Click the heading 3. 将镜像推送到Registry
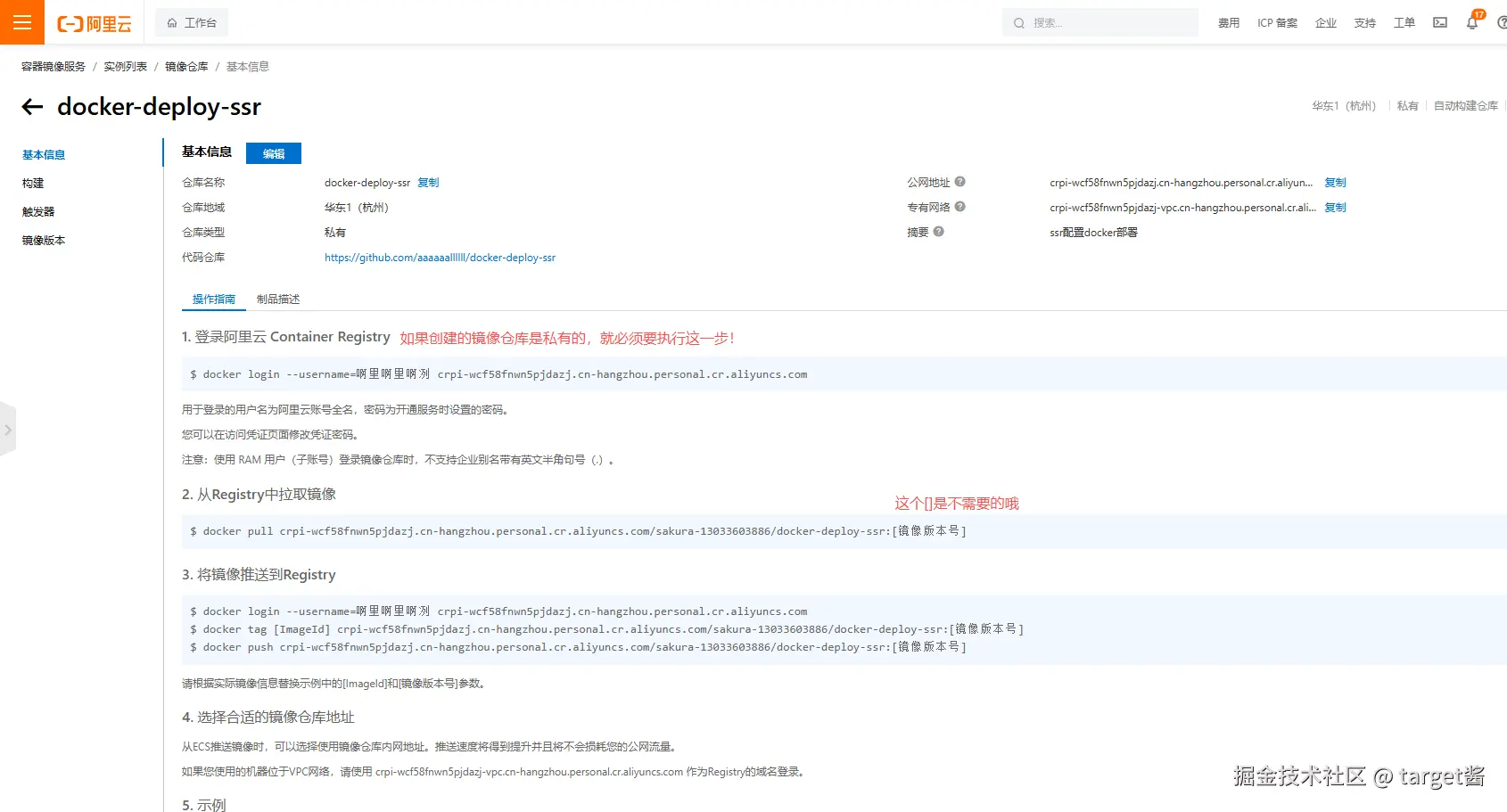 (259, 575)
